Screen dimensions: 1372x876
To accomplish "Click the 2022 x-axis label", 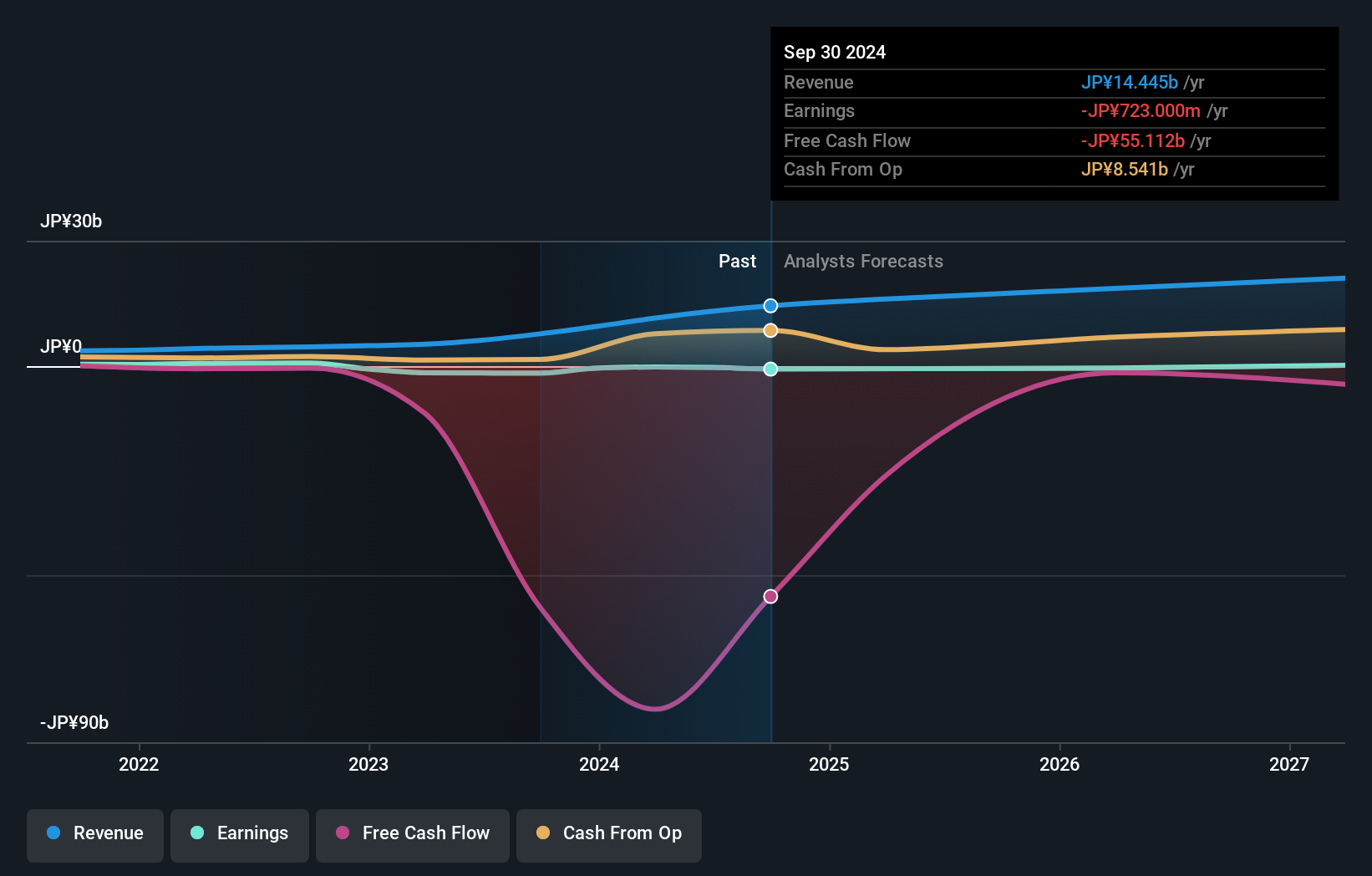I will tap(139, 764).
